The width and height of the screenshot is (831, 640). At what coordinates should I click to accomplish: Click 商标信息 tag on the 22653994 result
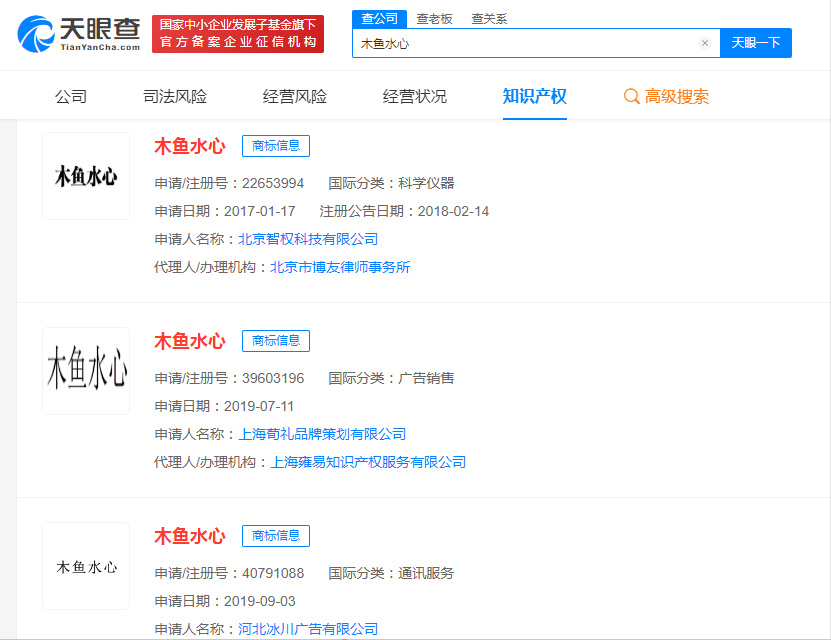point(276,146)
